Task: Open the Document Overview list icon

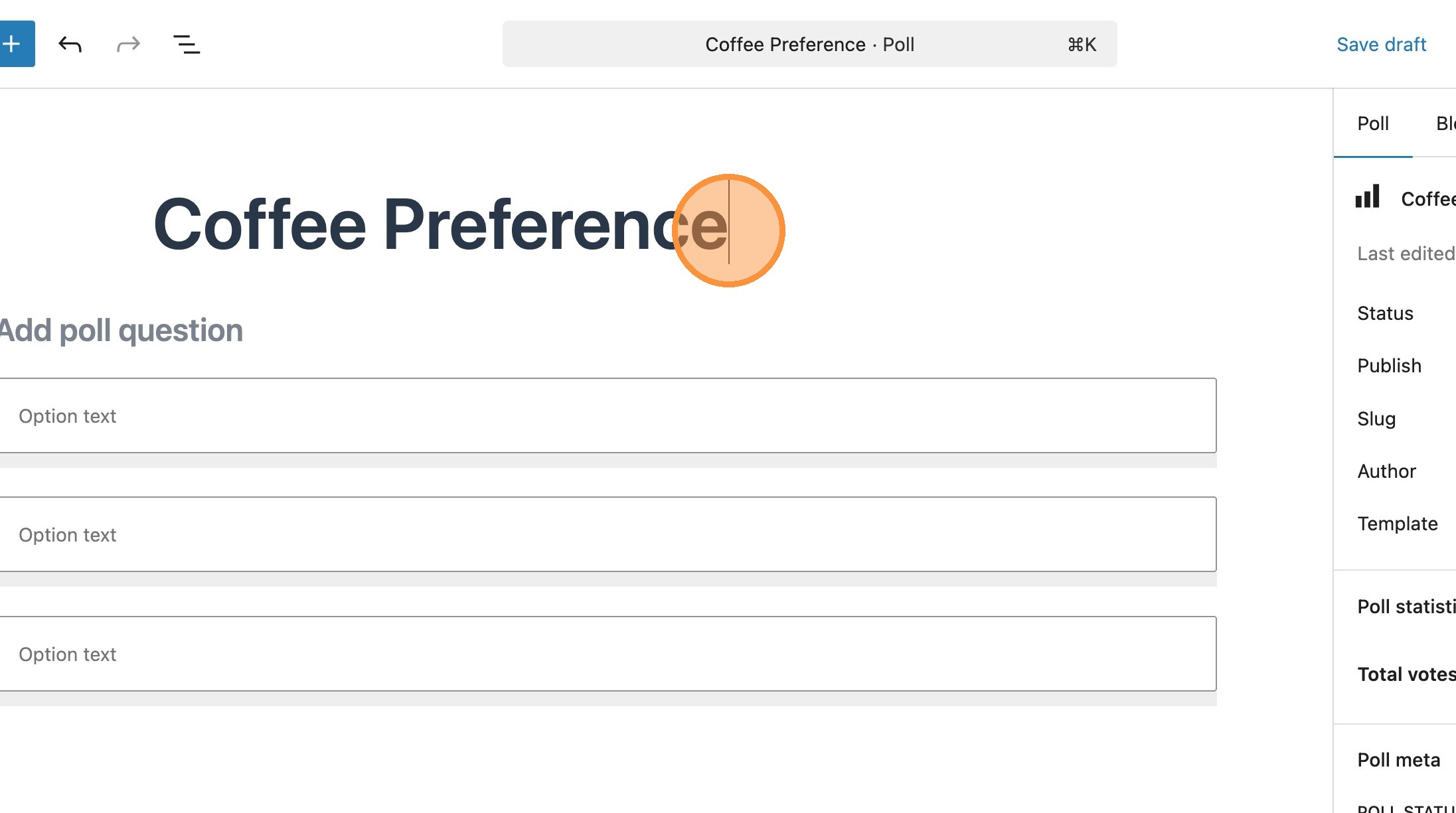Action: 187,44
